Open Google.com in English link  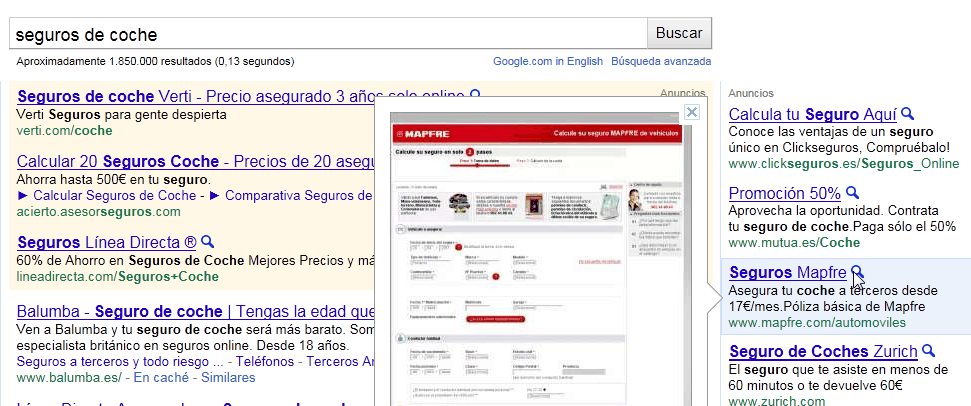point(547,61)
